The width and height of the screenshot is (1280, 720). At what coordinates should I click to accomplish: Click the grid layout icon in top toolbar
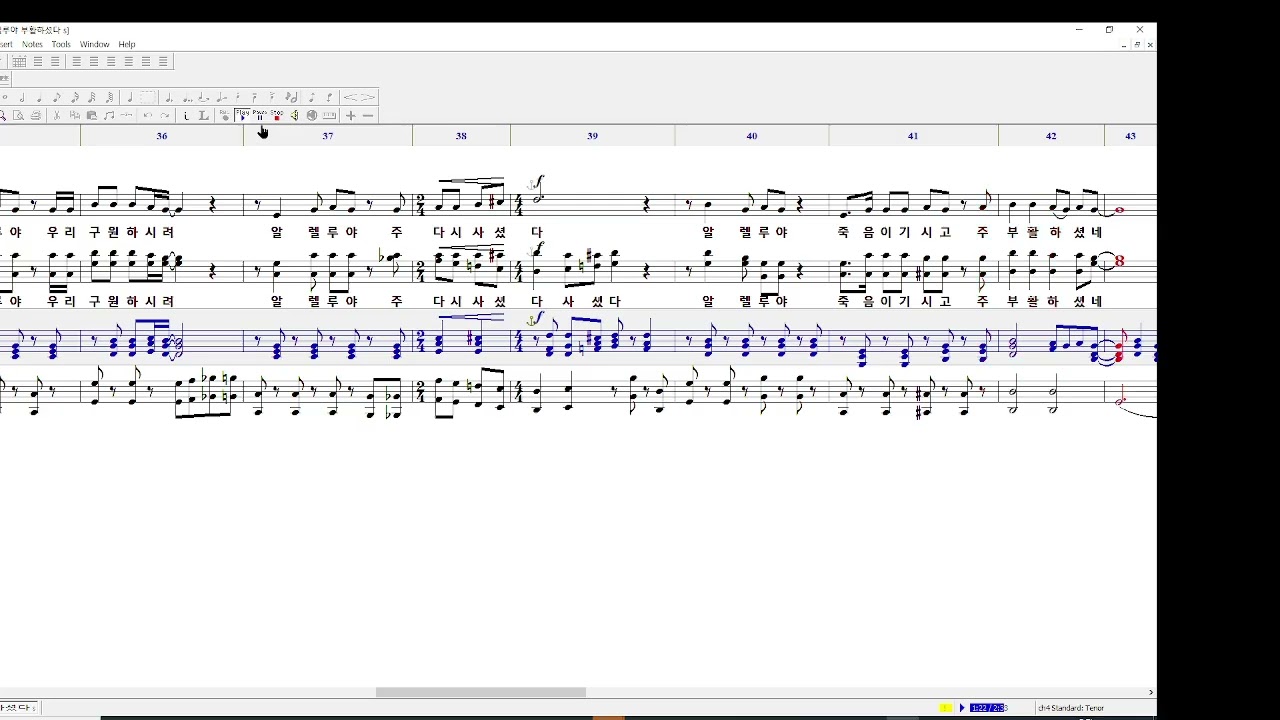19,61
